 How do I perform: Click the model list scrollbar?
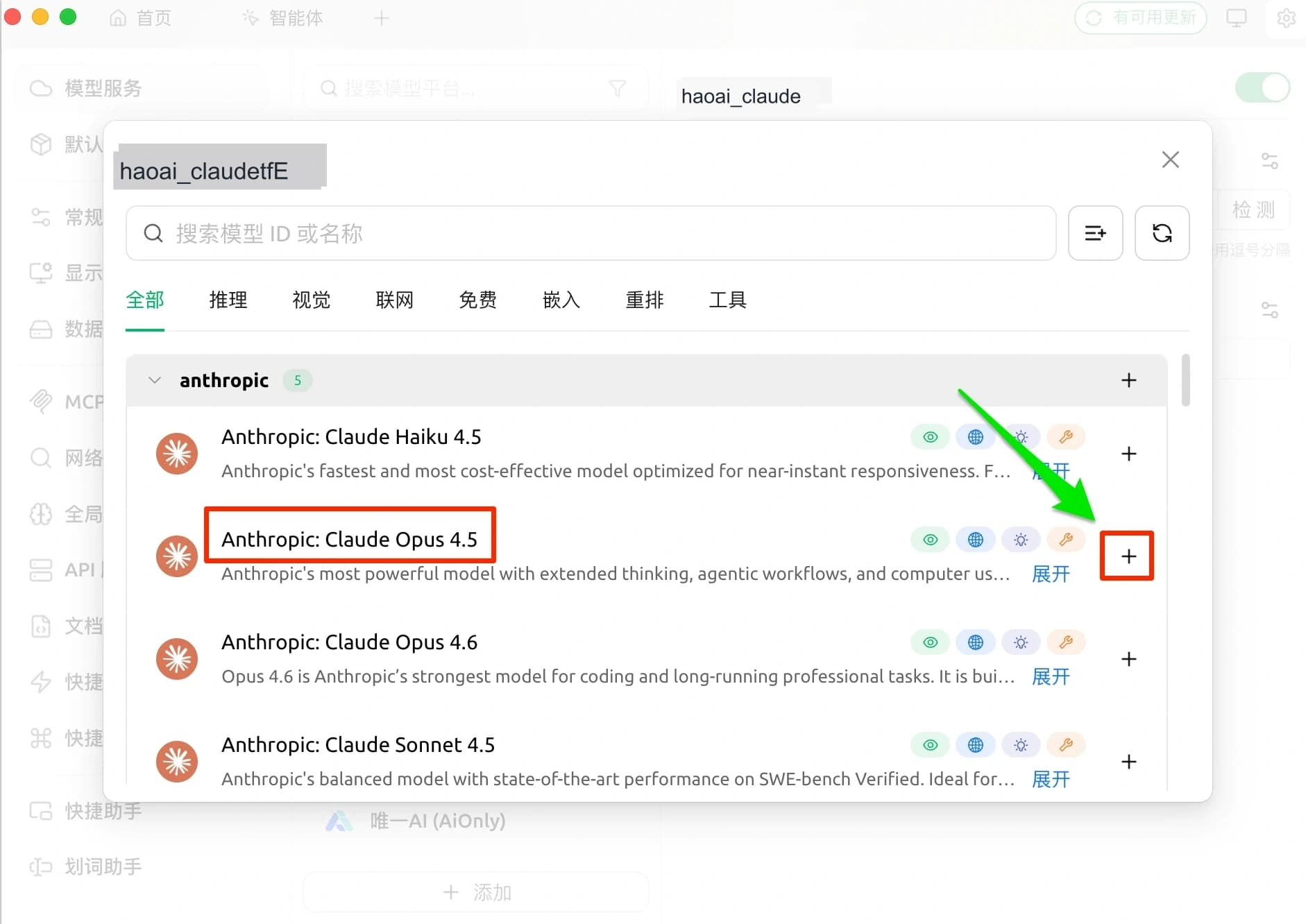tap(1185, 380)
